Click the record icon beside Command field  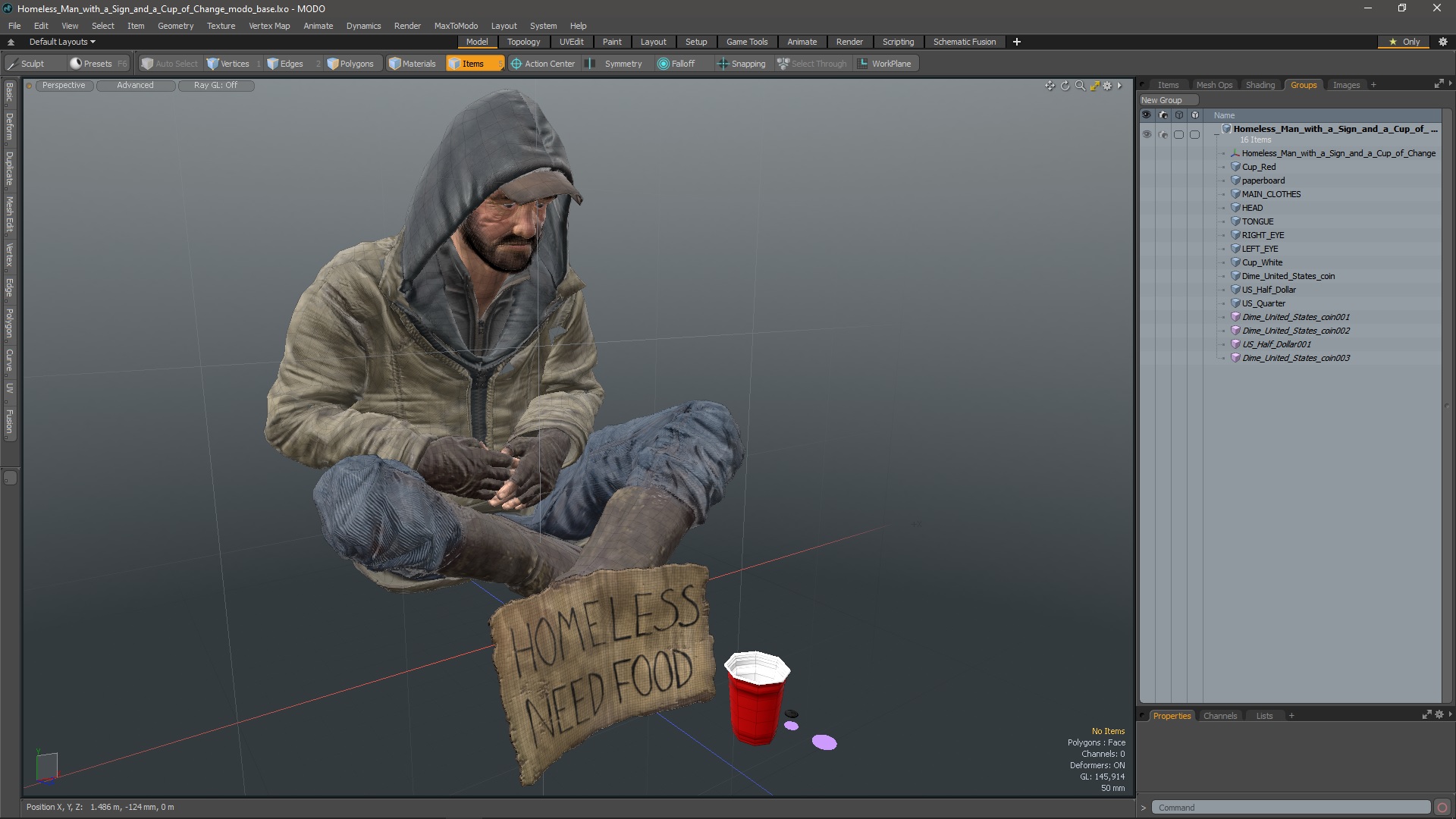tap(1442, 808)
